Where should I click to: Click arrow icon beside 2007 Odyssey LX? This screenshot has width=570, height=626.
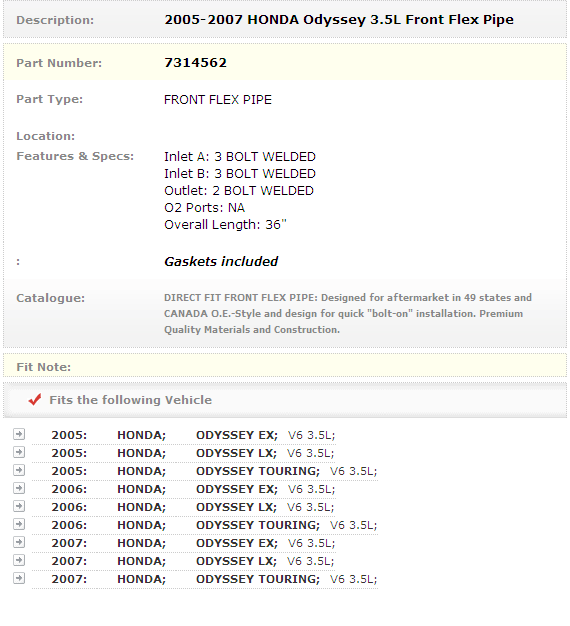point(19,560)
